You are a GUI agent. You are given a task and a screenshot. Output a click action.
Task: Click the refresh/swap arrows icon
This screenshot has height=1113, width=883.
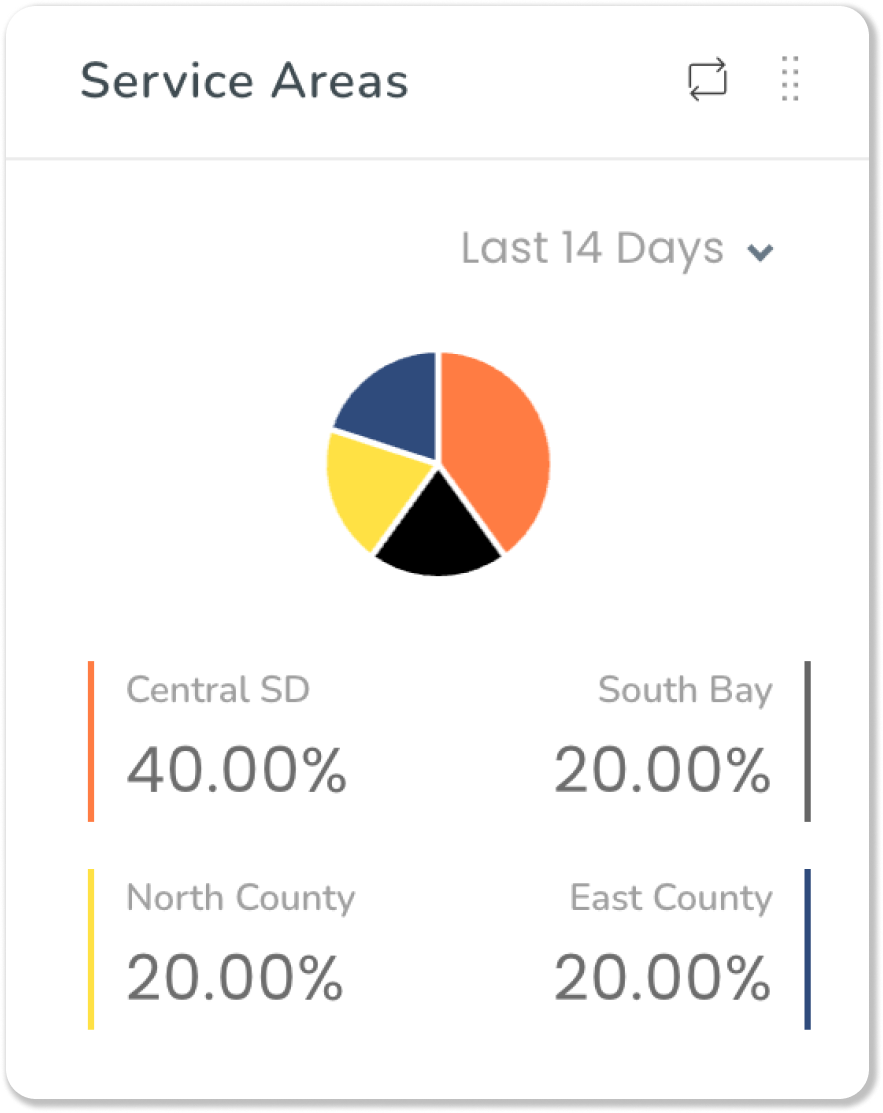click(708, 79)
